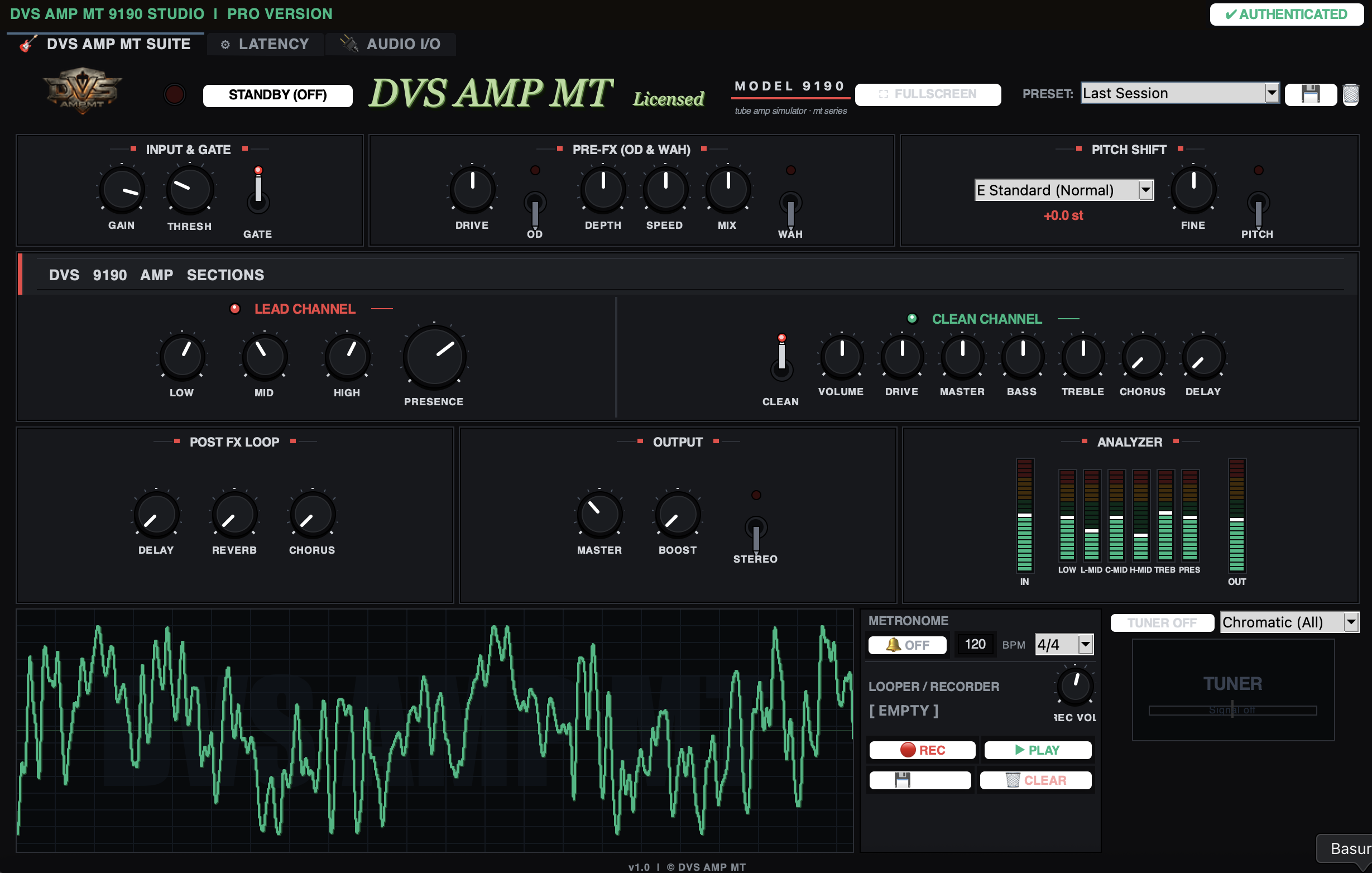Click the Clean Channel Chorus knob

pos(1143,357)
